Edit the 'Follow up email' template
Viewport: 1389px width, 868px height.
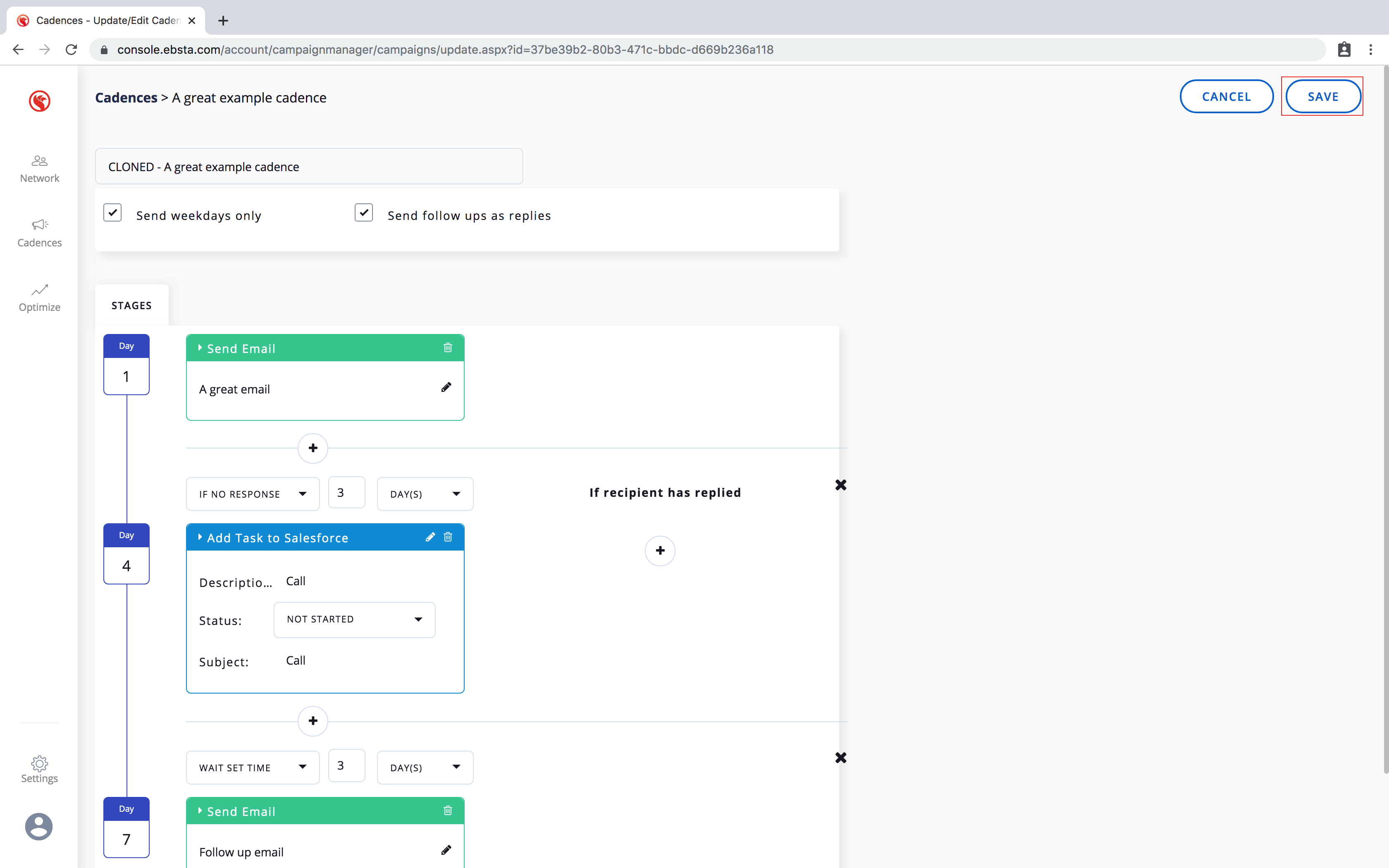446,850
